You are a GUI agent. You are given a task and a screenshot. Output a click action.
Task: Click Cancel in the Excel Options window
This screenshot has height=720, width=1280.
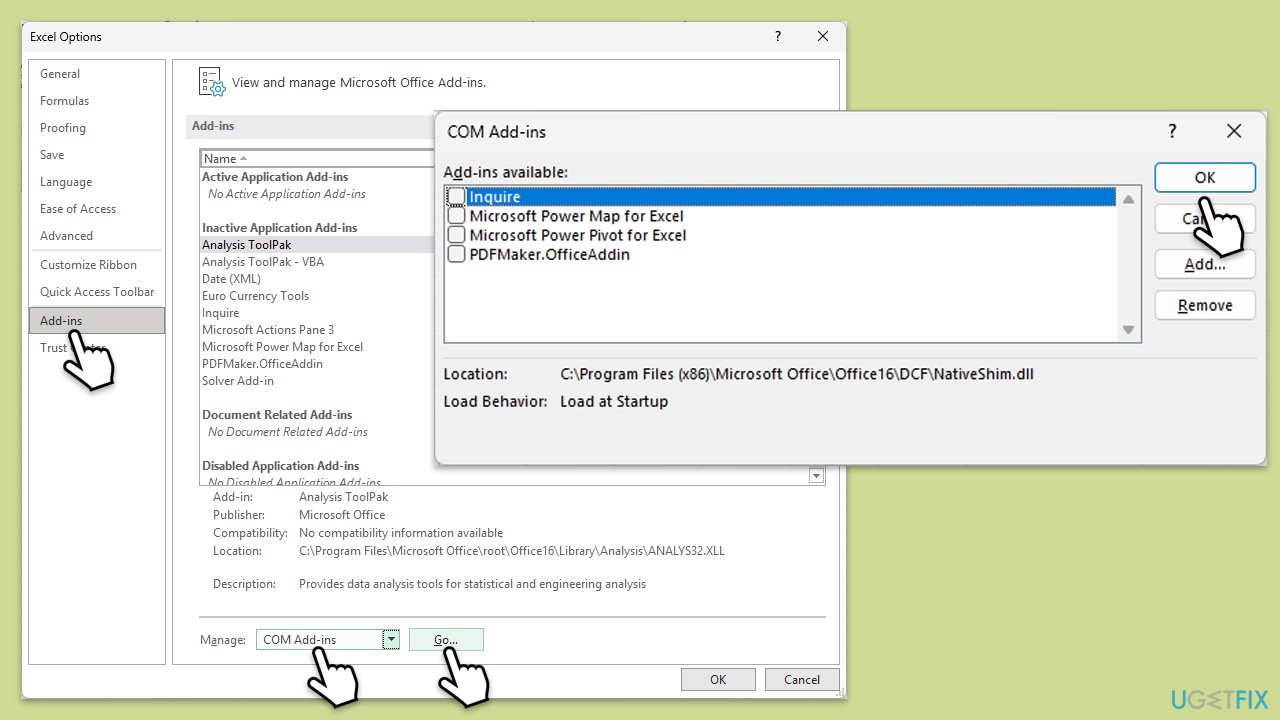tap(802, 680)
